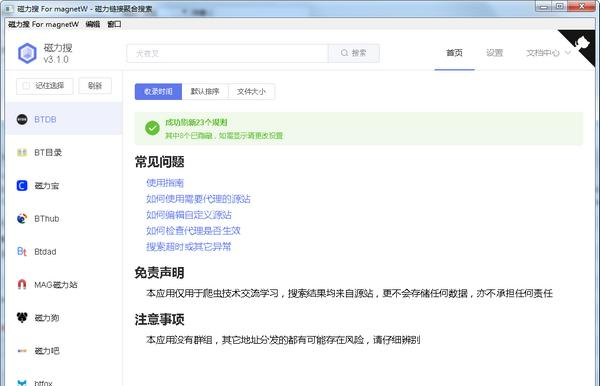
Task: Click the 磁力宝 blue C icon
Action: tap(22, 186)
